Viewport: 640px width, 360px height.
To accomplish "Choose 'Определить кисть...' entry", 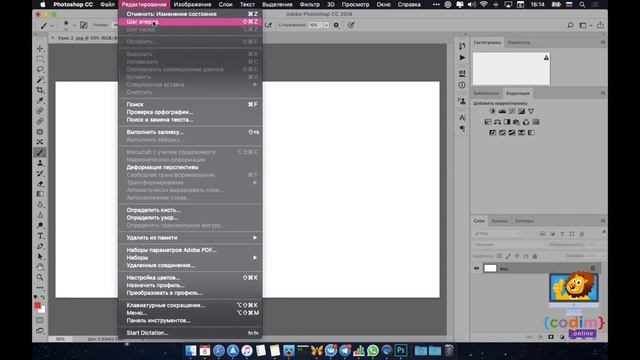I will pyautogui.click(x=190, y=210).
